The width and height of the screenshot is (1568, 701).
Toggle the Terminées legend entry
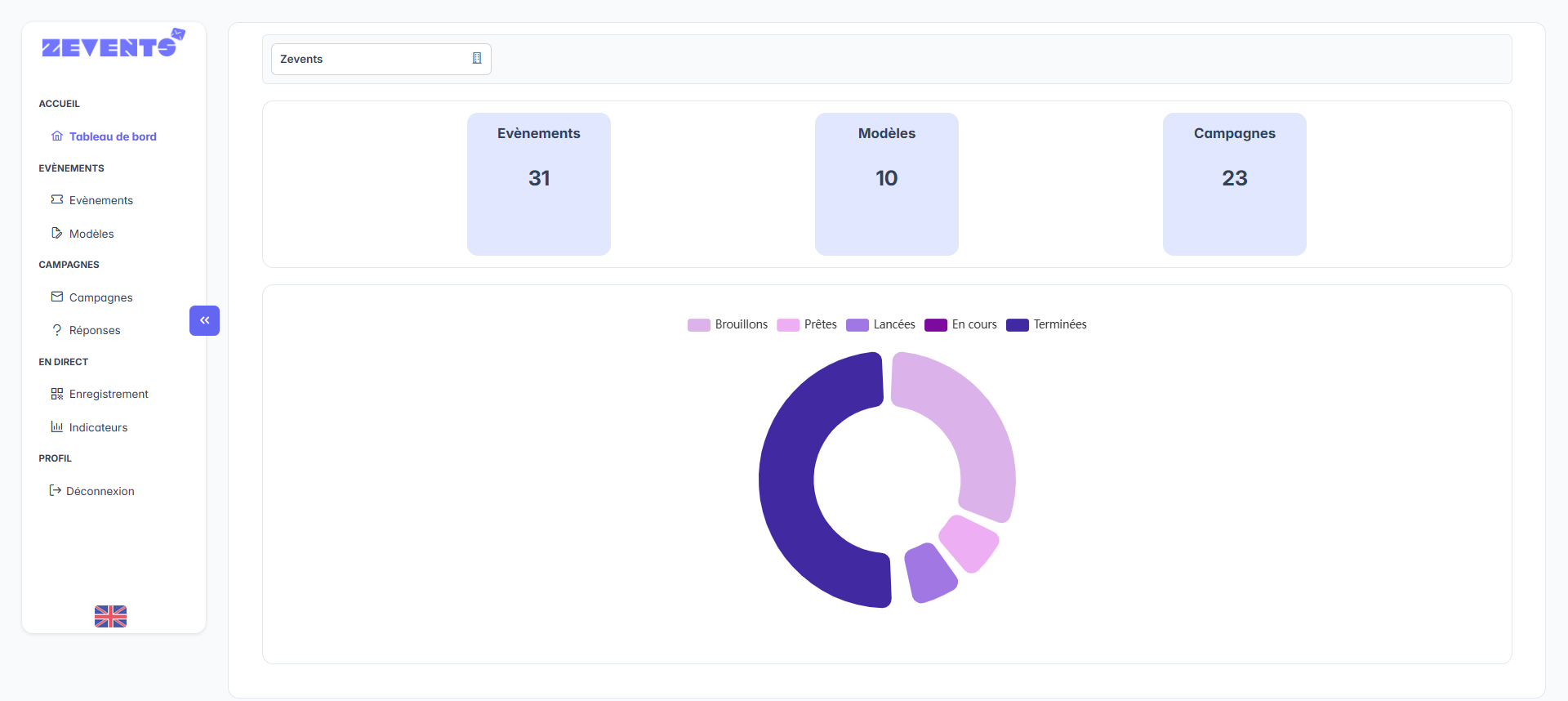pos(1047,324)
